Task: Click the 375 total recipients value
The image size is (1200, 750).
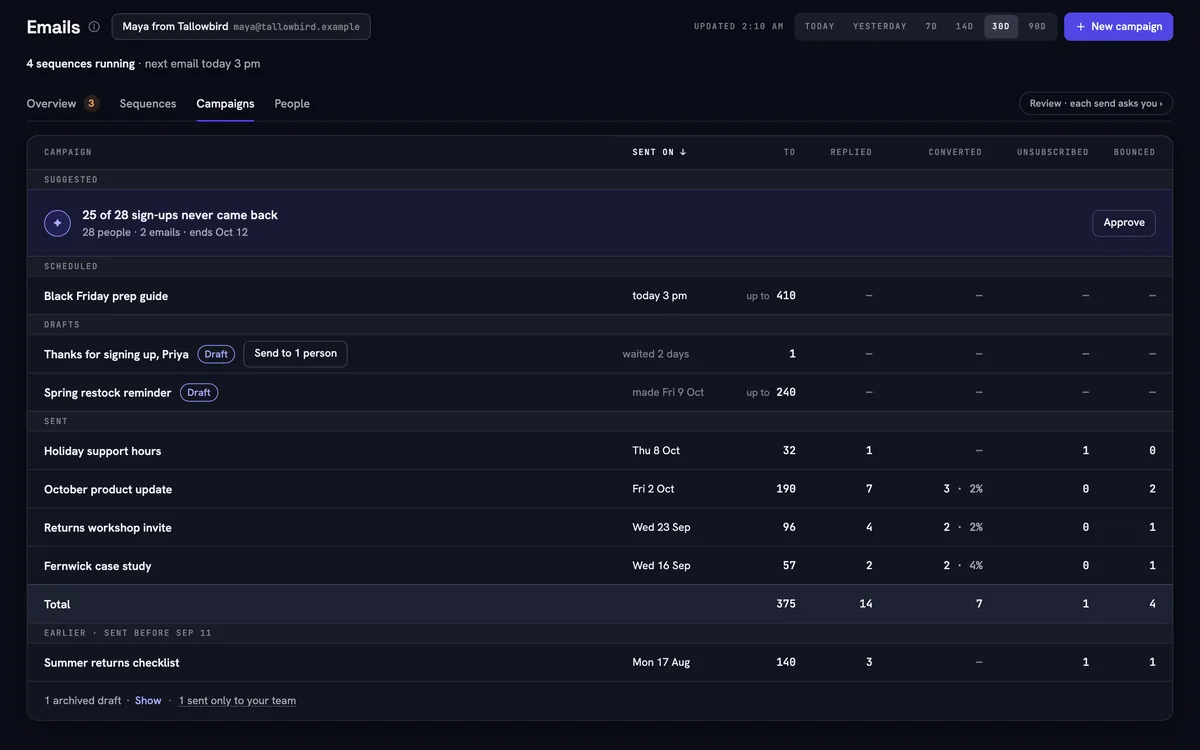Action: [786, 605]
